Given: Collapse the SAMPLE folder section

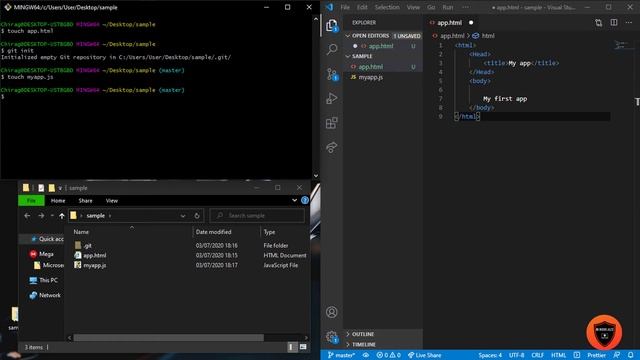Looking at the screenshot, I should pyautogui.click(x=348, y=56).
